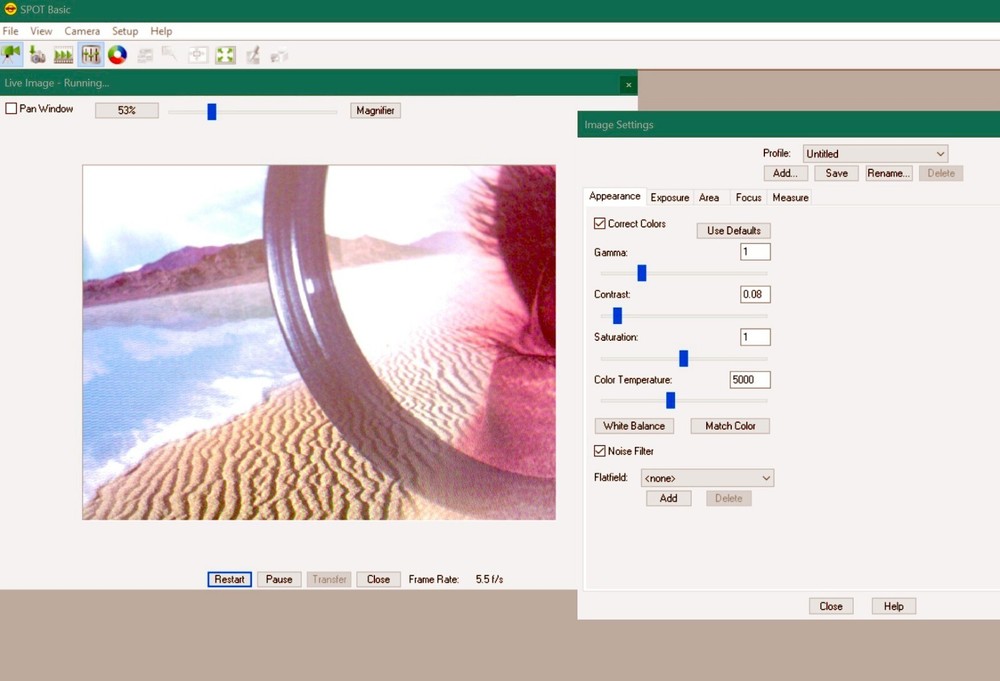This screenshot has width=1000, height=681.
Task: Click the capture image icon
Action: pyautogui.click(x=37, y=54)
